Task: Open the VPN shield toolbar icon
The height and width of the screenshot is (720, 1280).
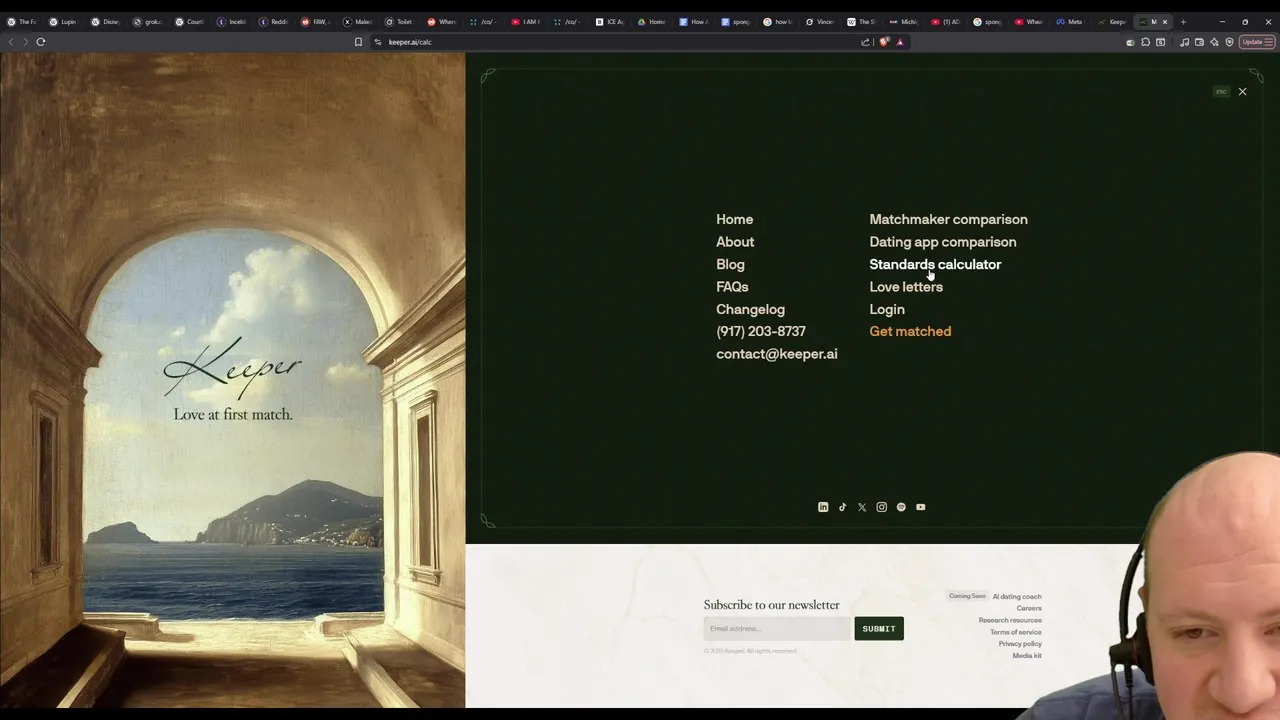Action: click(x=1229, y=42)
